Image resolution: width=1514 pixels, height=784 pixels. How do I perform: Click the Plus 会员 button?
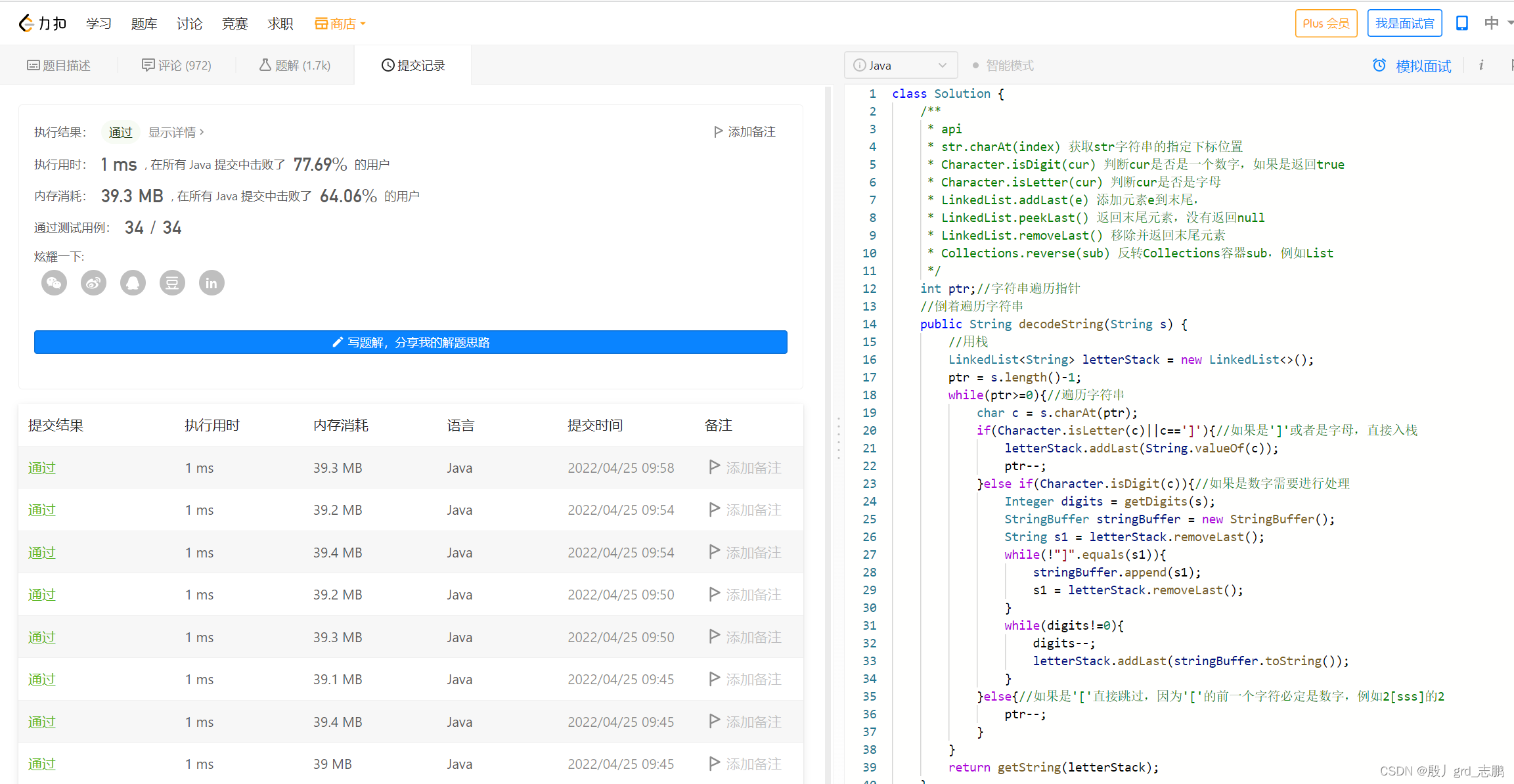tap(1325, 24)
